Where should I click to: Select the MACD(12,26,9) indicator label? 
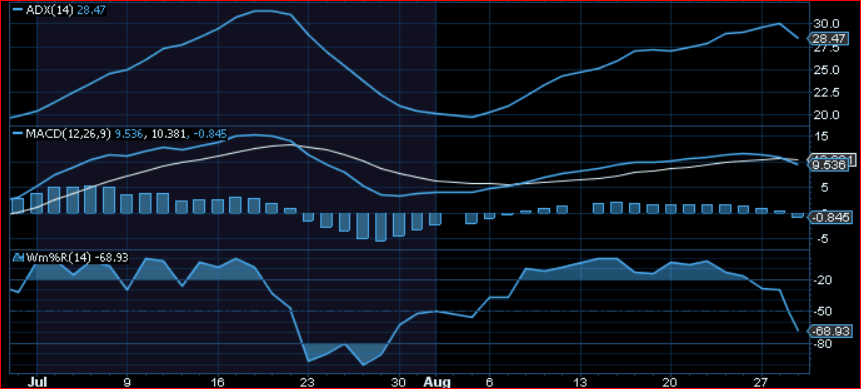(68, 133)
